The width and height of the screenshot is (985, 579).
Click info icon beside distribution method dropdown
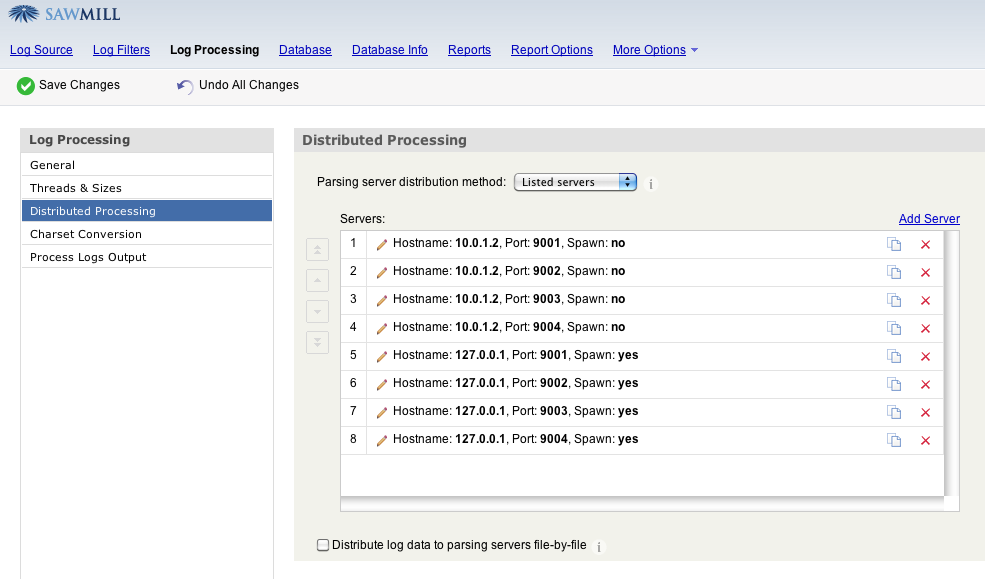[x=651, y=184]
